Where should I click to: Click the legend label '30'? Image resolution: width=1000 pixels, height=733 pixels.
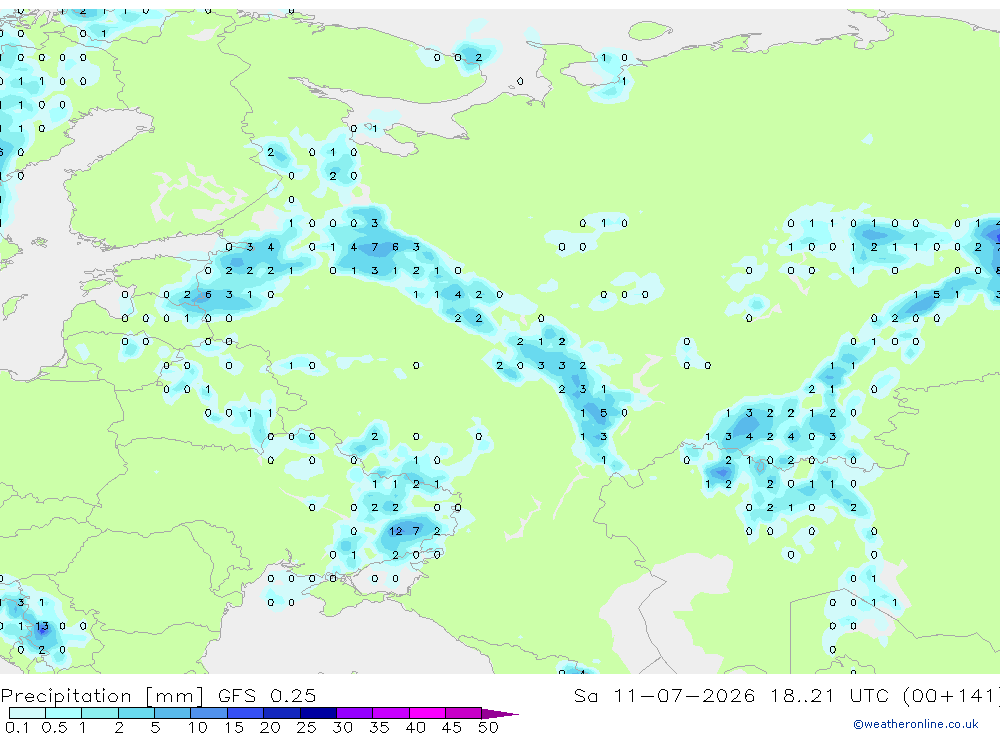point(343,727)
